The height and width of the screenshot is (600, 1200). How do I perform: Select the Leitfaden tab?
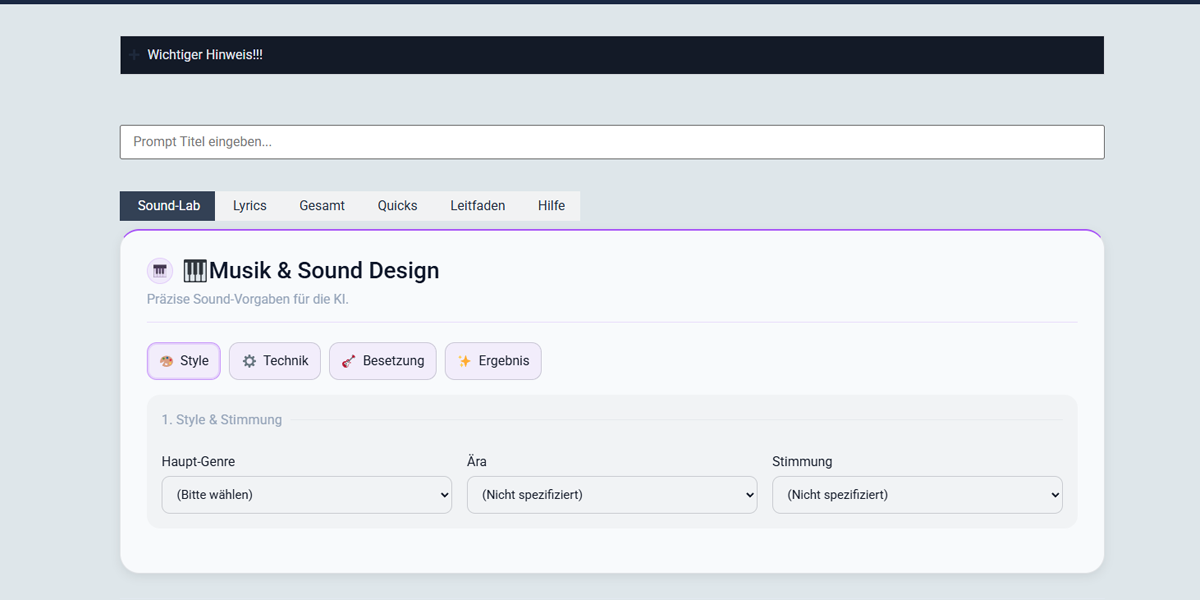coord(477,206)
